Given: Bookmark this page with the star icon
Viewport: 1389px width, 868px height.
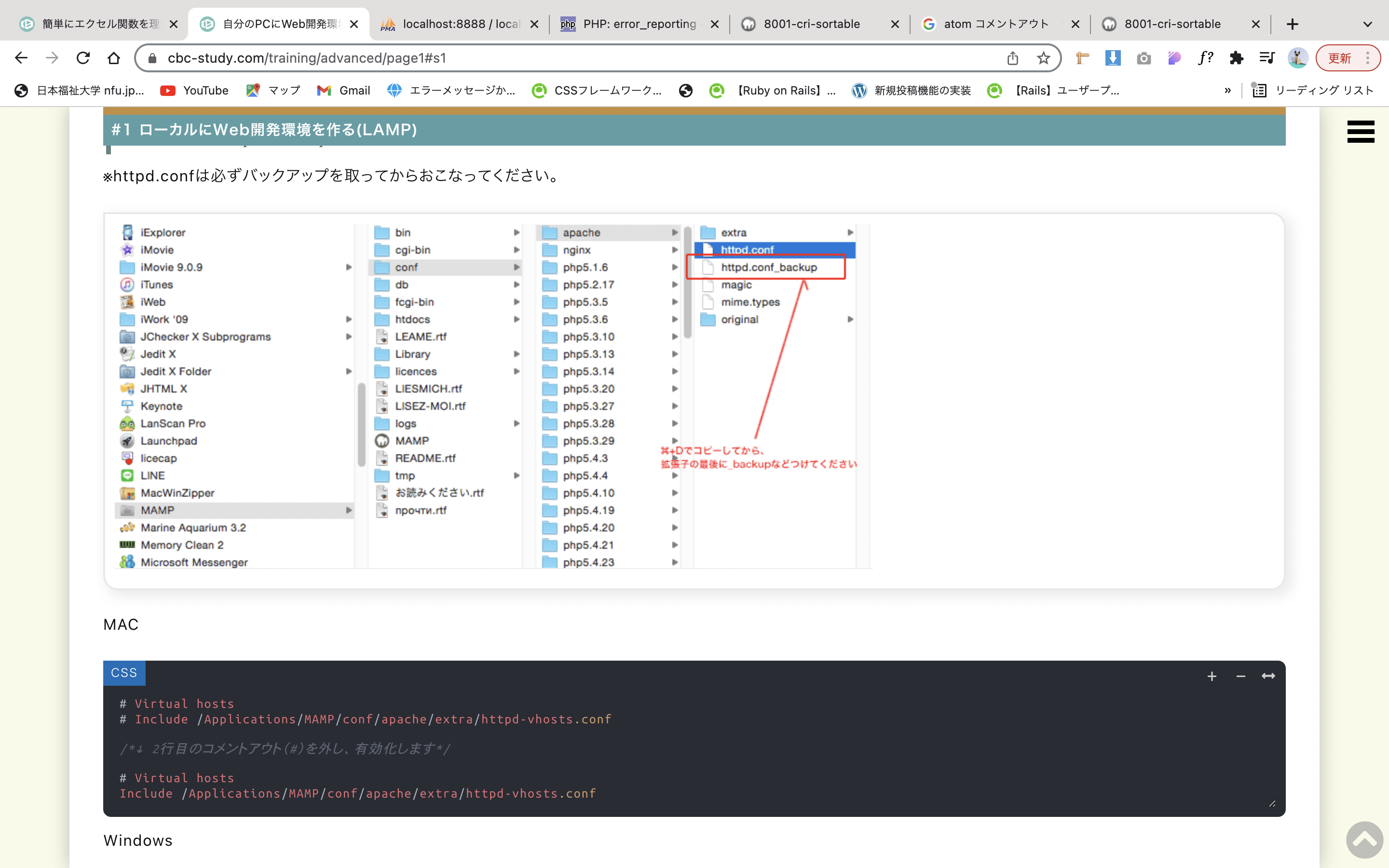Looking at the screenshot, I should click(x=1044, y=58).
